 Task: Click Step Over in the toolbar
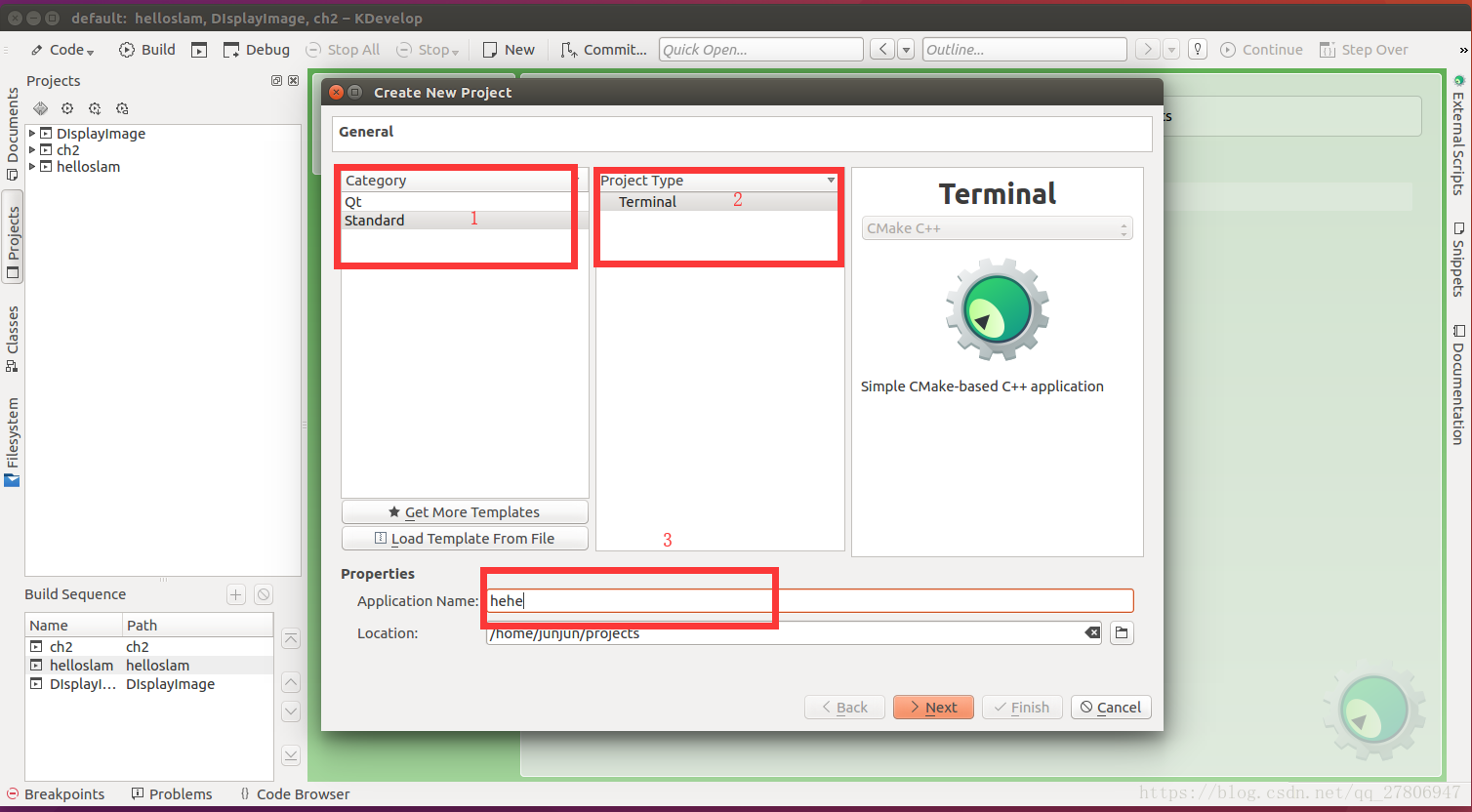(1364, 50)
